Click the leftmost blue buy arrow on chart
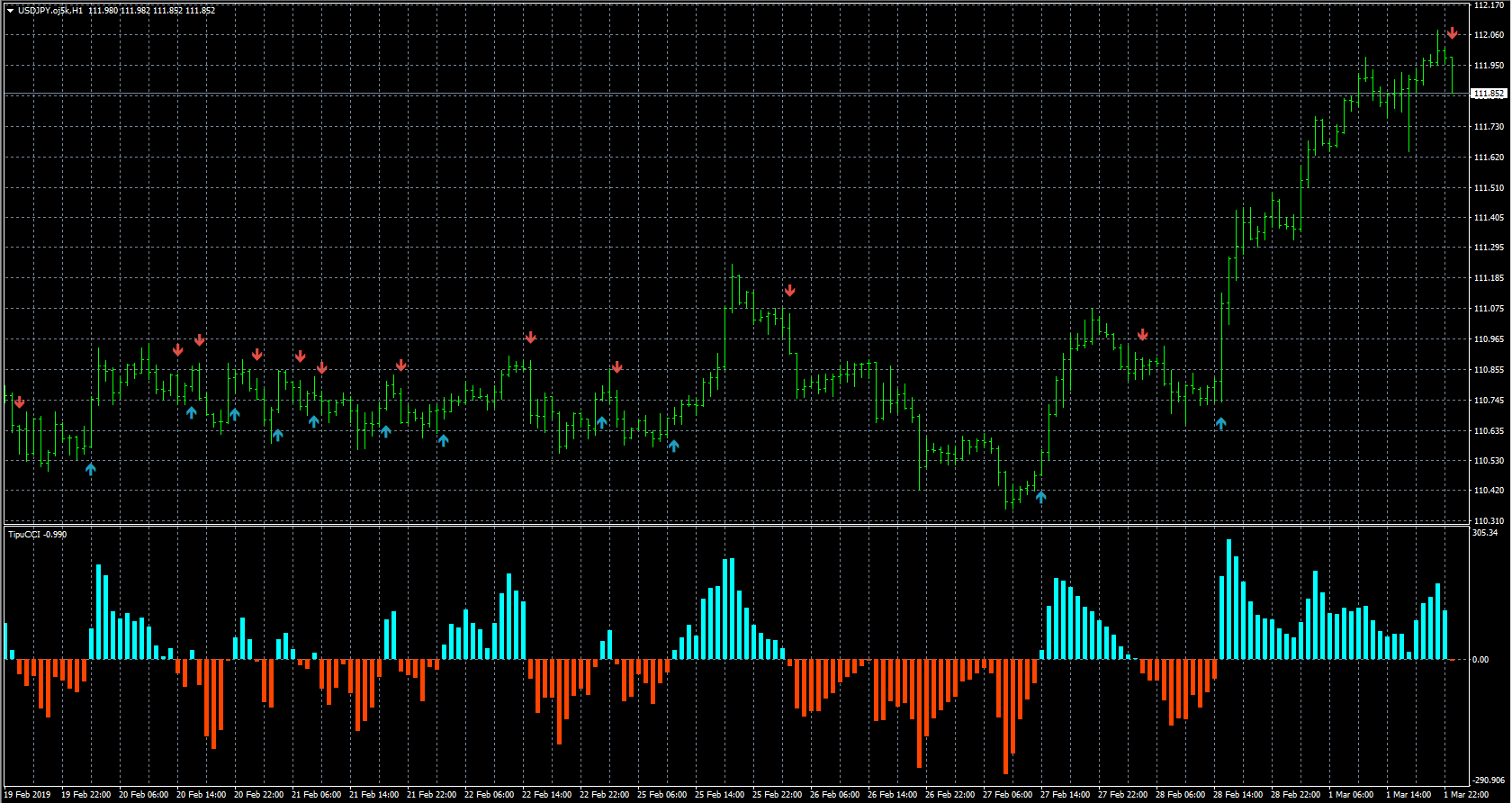 click(x=91, y=469)
